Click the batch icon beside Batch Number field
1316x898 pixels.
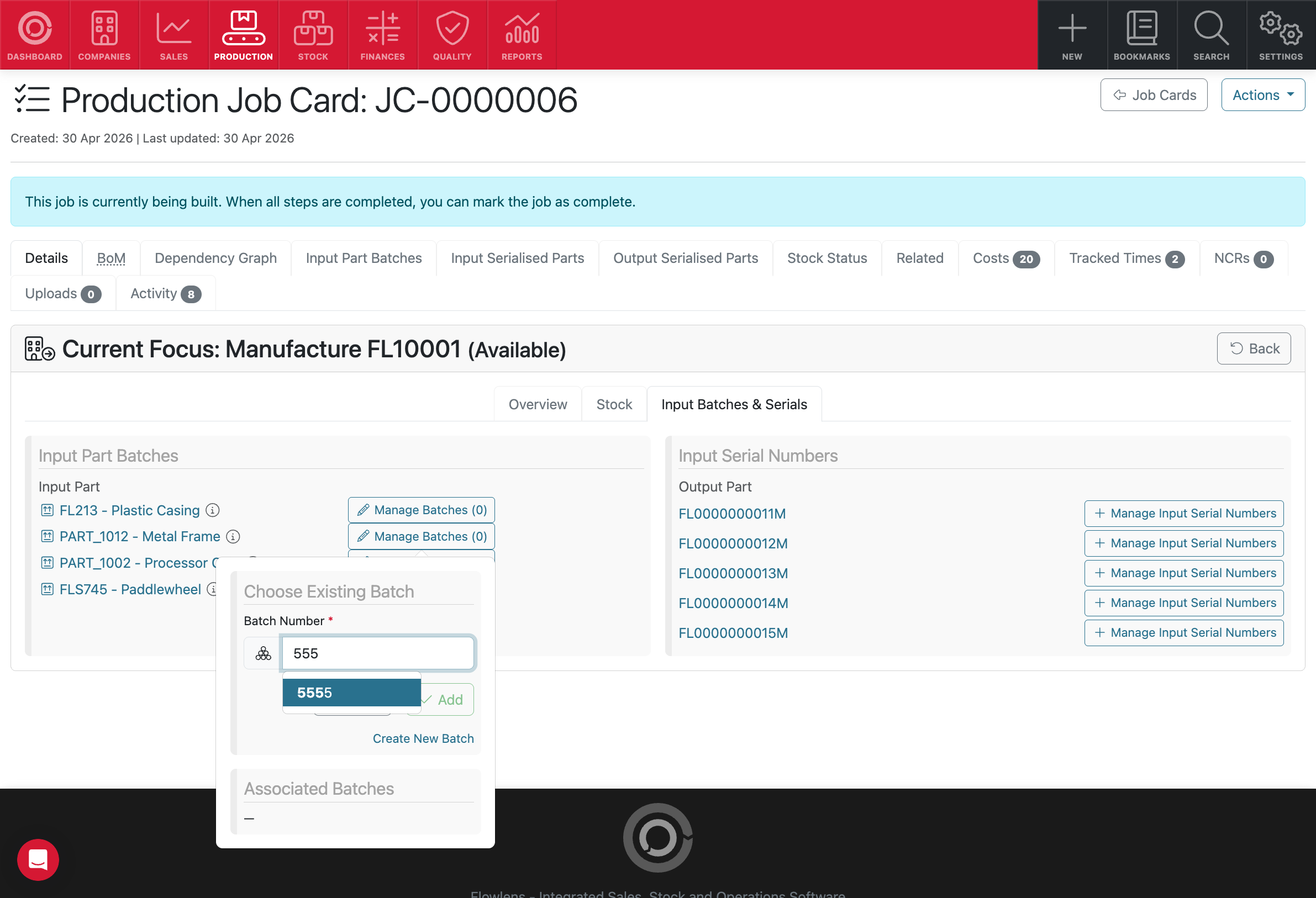(x=264, y=653)
